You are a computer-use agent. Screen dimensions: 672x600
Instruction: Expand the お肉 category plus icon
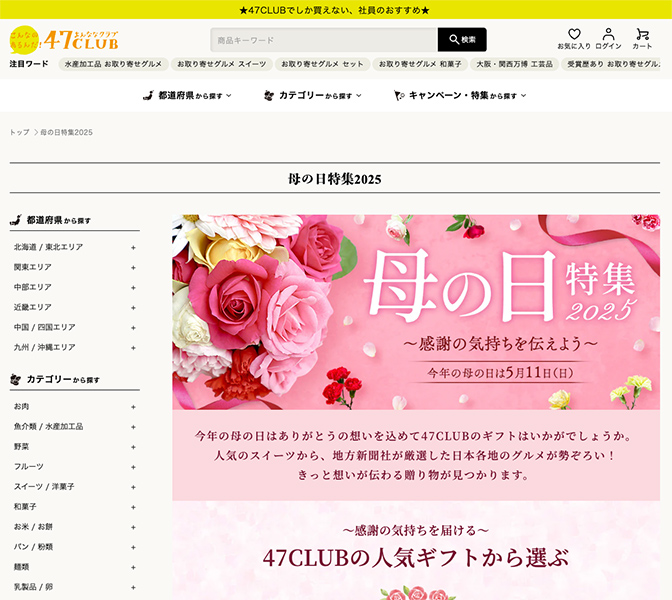[x=133, y=407]
